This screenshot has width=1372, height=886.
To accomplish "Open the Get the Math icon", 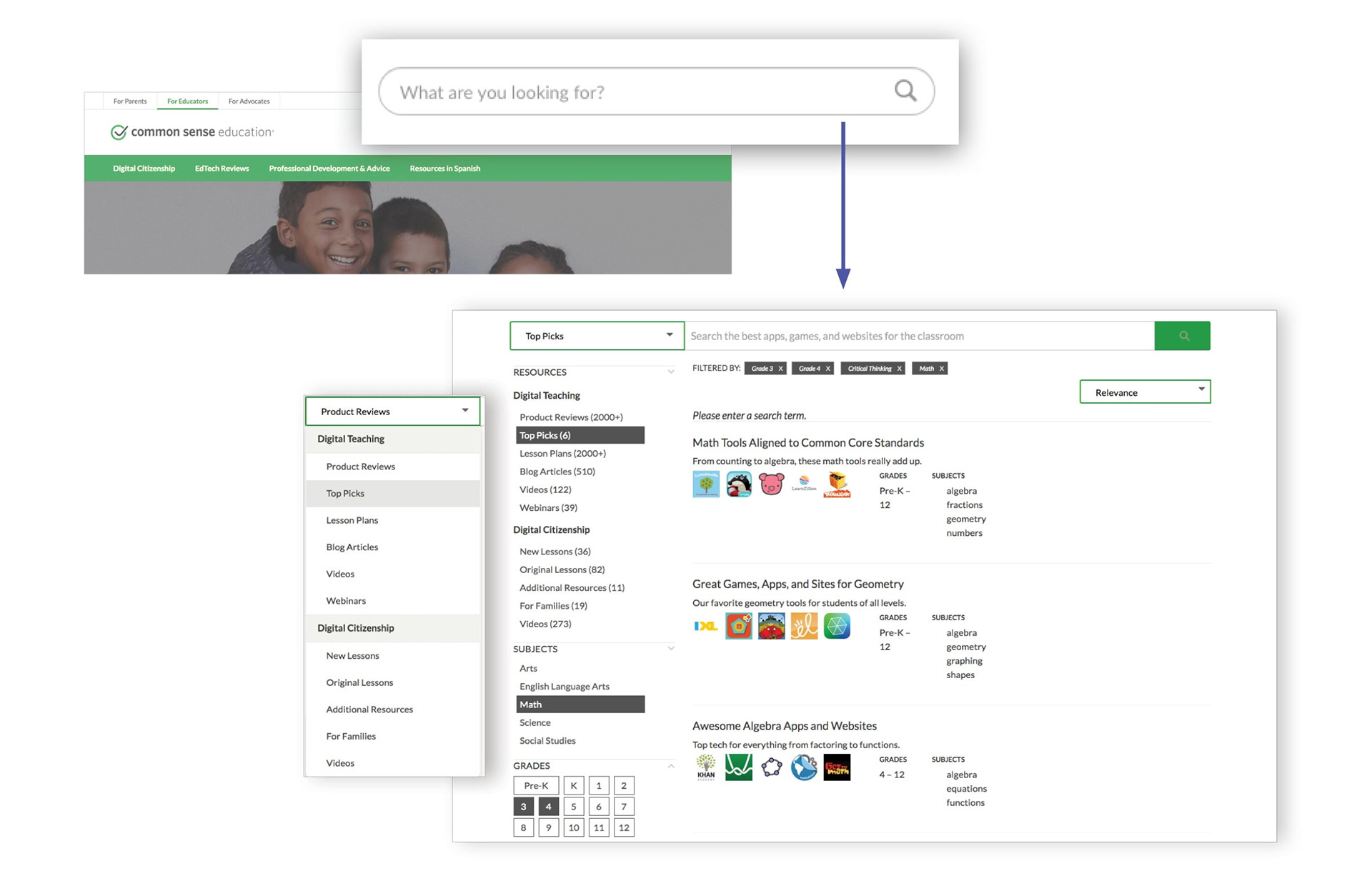I will 837,767.
